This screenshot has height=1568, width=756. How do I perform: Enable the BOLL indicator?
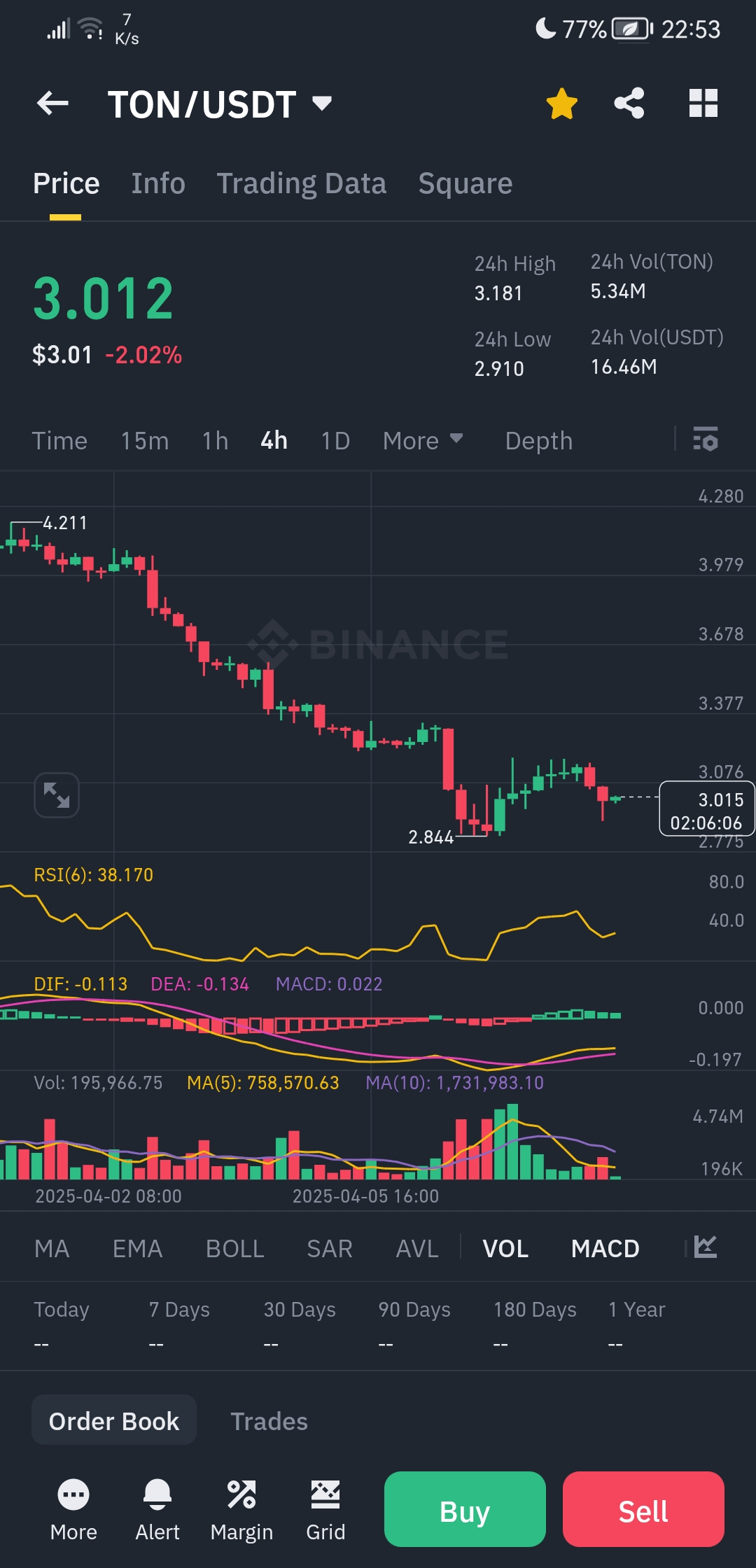click(x=235, y=1249)
